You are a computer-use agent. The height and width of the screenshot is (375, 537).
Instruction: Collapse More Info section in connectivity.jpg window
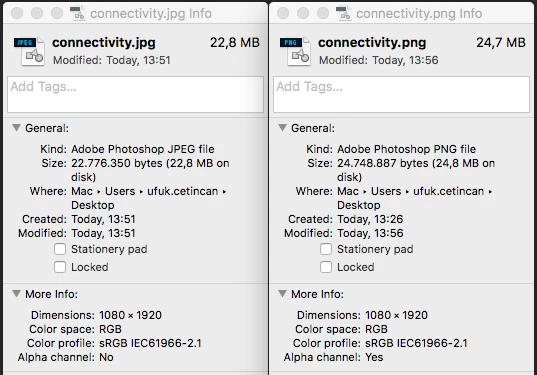16,294
